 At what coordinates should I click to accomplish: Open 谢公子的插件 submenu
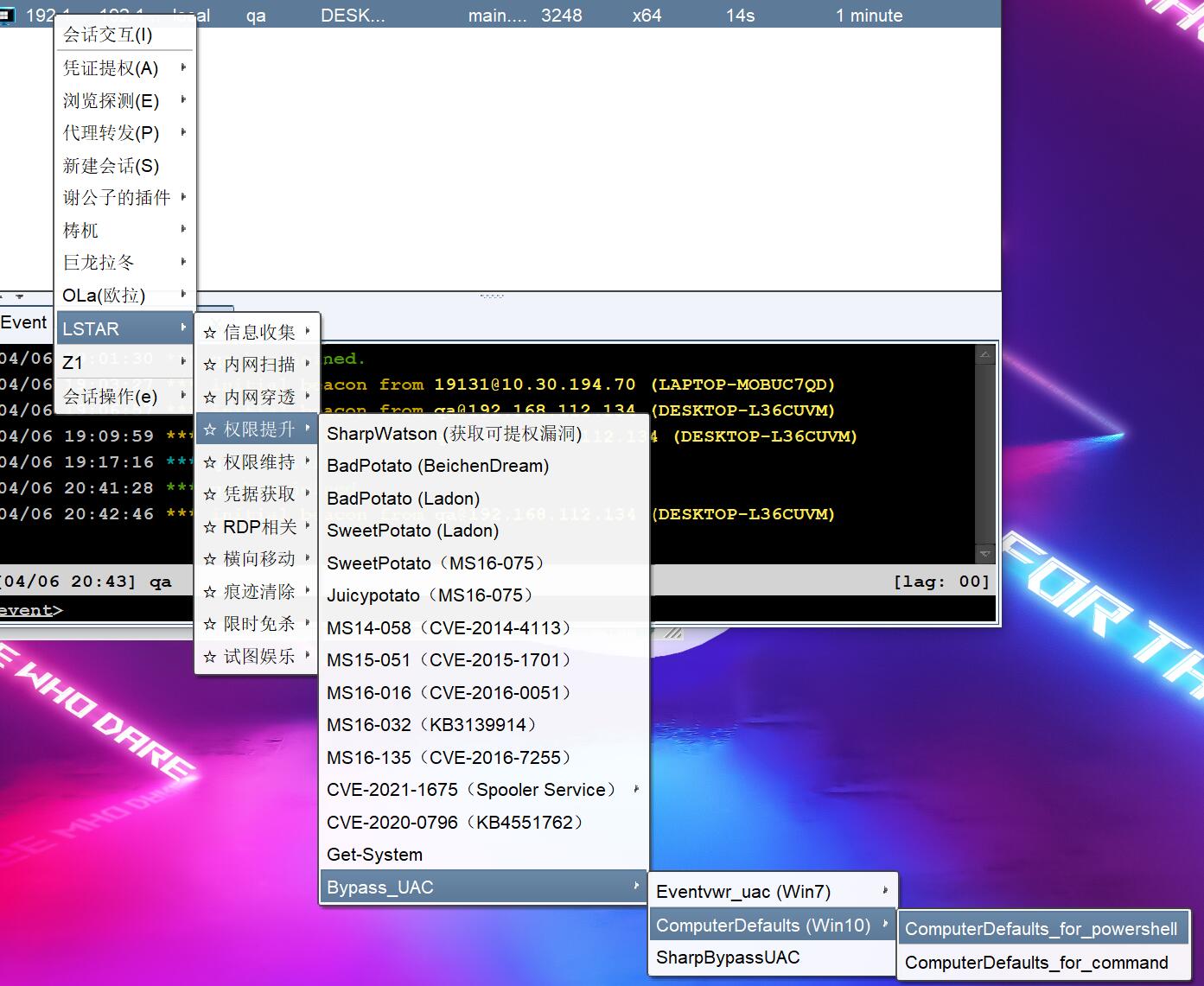125,197
